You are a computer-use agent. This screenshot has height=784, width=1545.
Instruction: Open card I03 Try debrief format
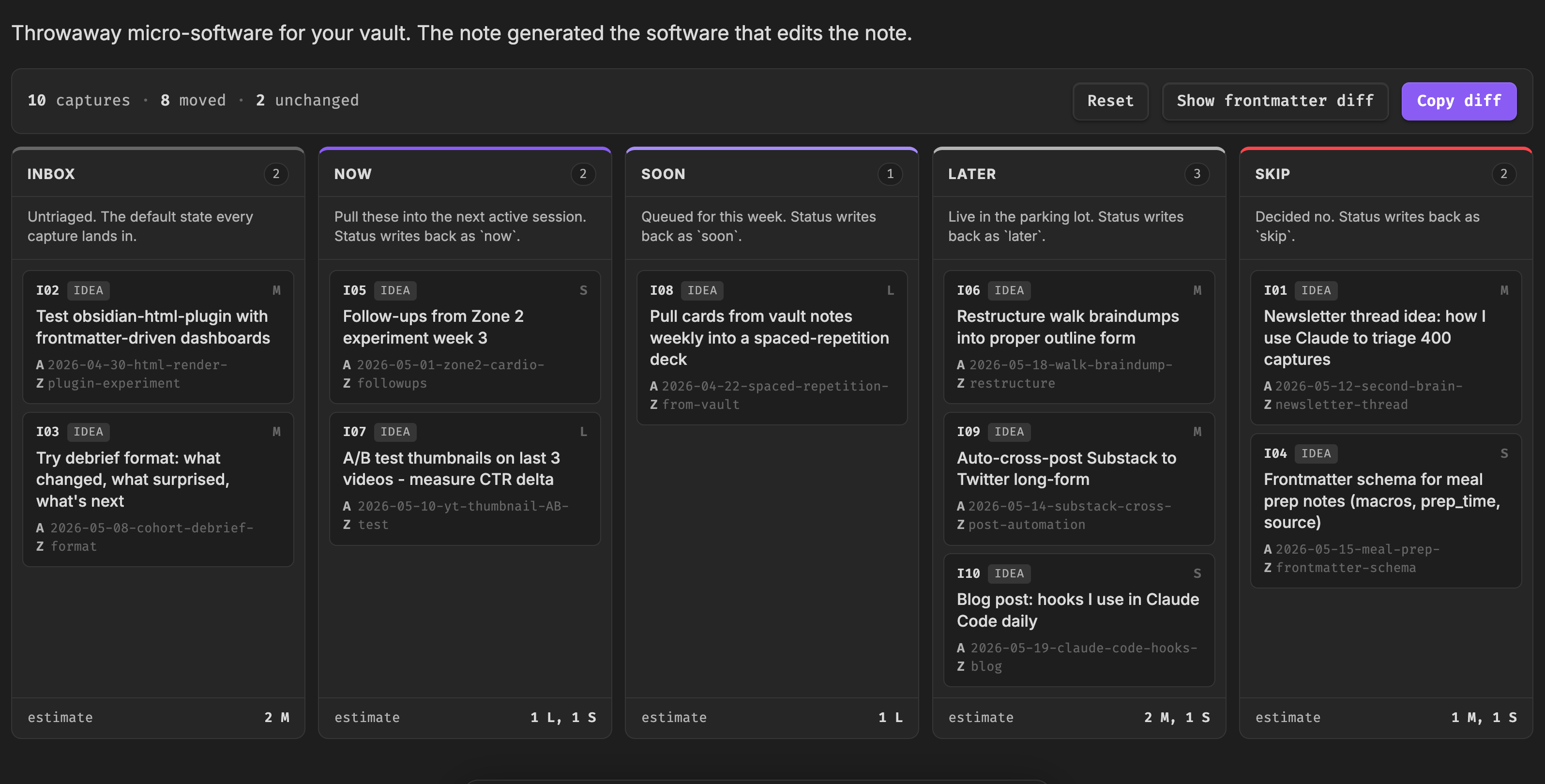[158, 489]
